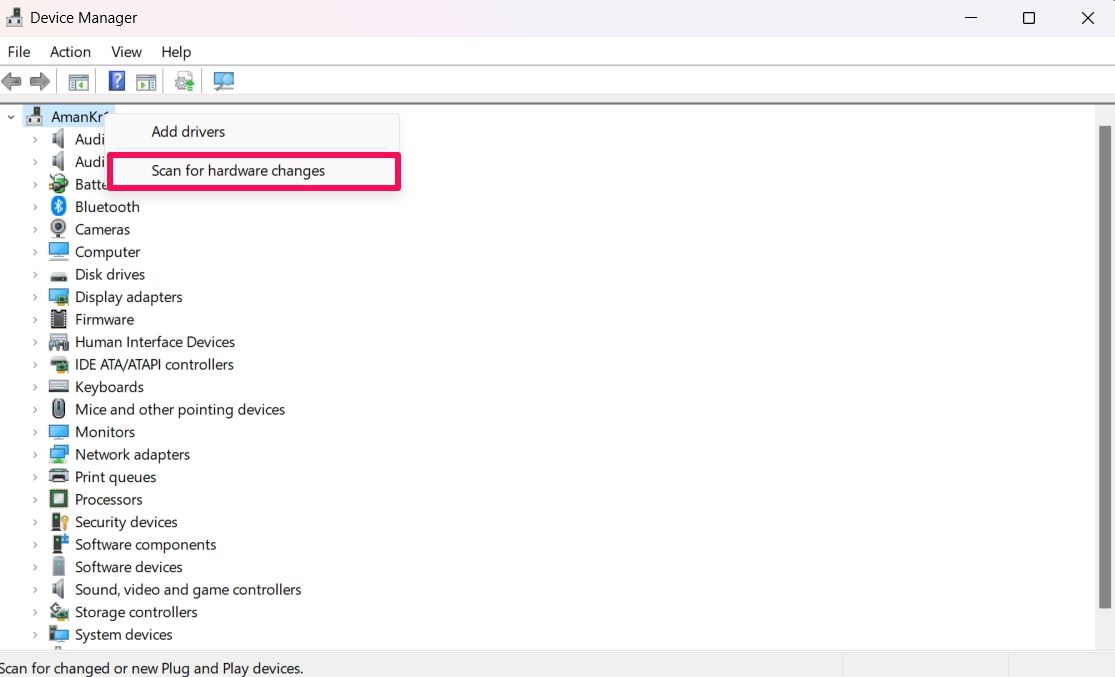Expand the Keyboards category

click(35, 387)
